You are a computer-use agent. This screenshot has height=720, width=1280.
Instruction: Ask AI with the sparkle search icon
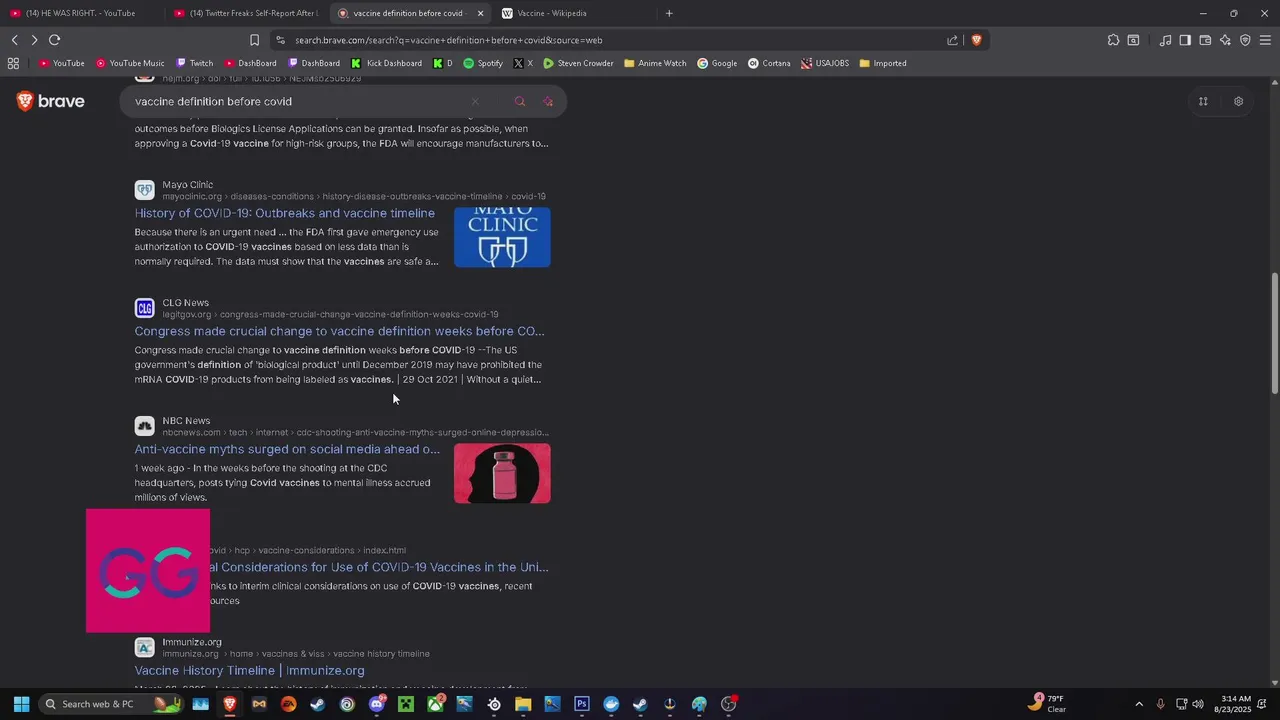[x=548, y=101]
